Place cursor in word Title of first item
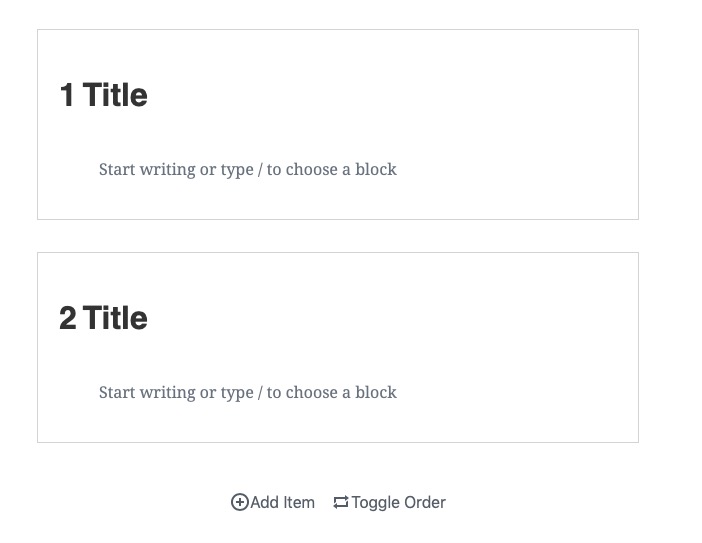702x543 pixels. [x=115, y=95]
